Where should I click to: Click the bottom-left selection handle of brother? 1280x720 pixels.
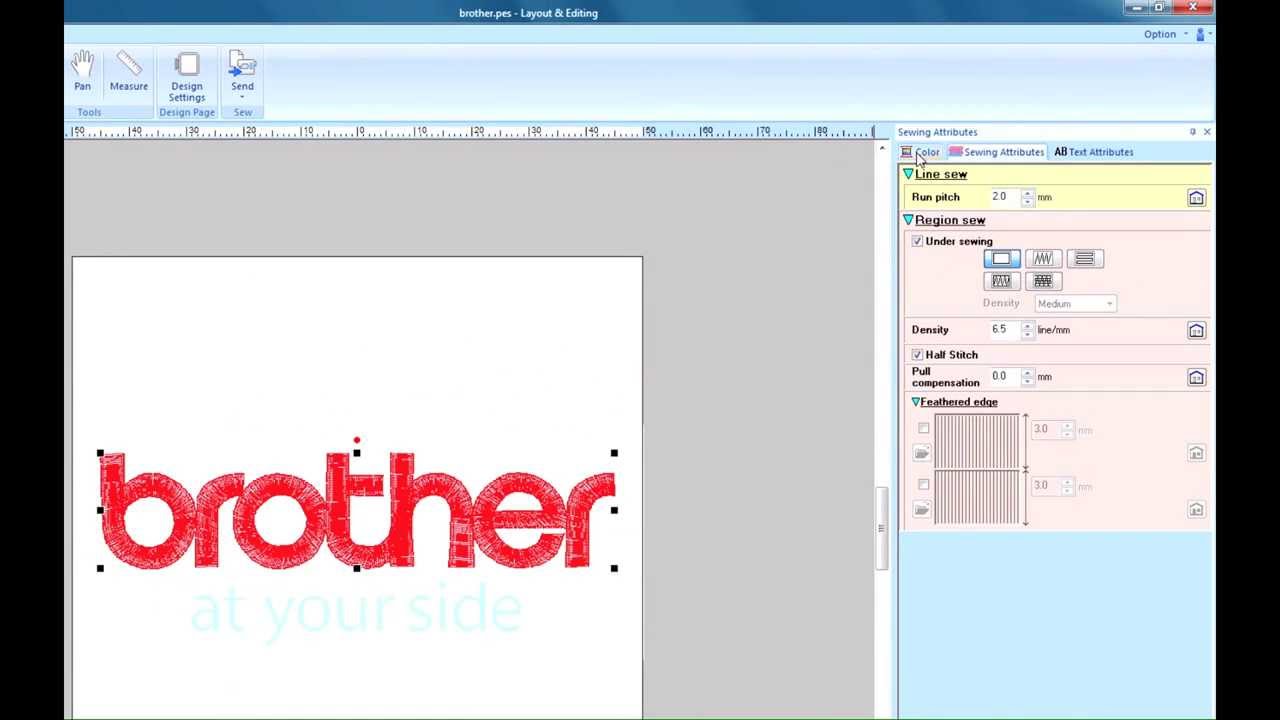pos(100,568)
